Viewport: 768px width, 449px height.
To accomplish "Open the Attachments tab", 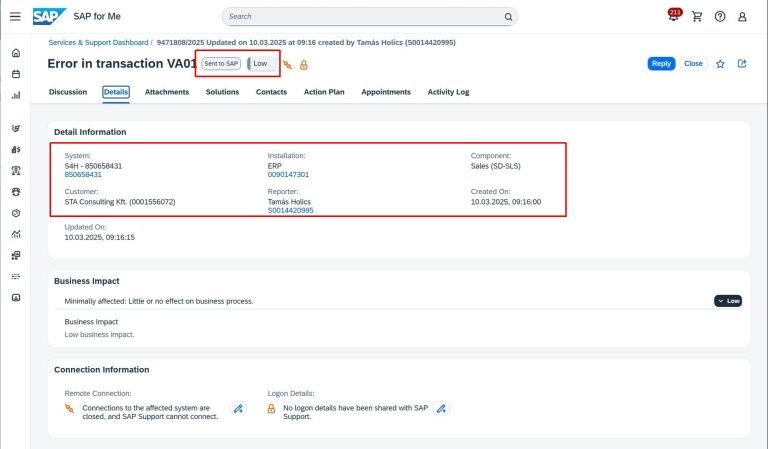I will click(x=167, y=92).
